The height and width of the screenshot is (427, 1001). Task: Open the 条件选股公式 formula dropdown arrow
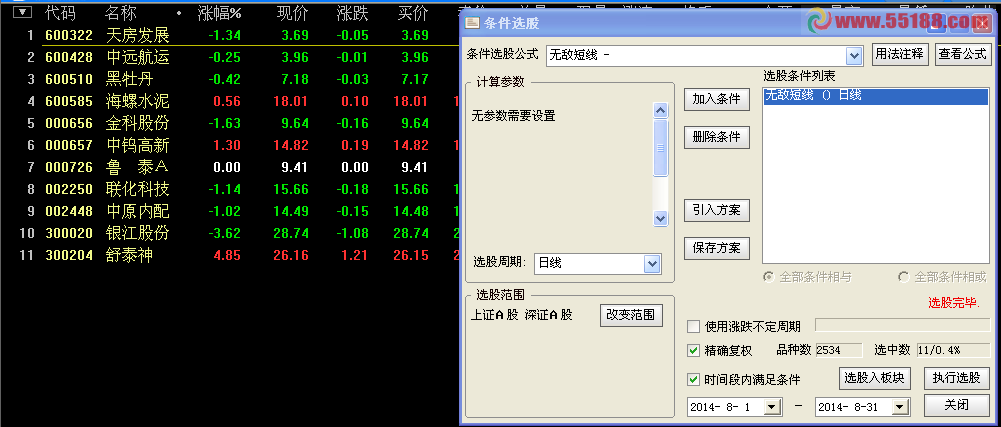[854, 56]
